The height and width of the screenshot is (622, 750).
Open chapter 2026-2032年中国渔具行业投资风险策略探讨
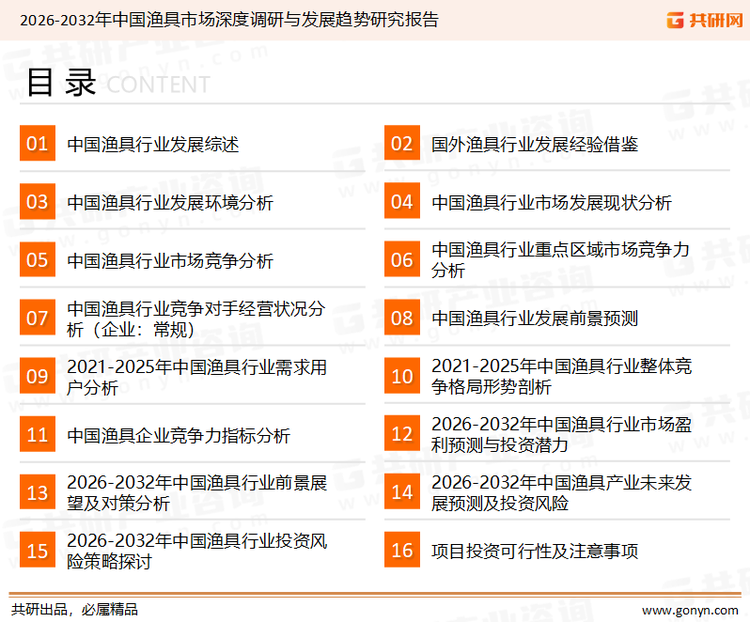point(197,551)
